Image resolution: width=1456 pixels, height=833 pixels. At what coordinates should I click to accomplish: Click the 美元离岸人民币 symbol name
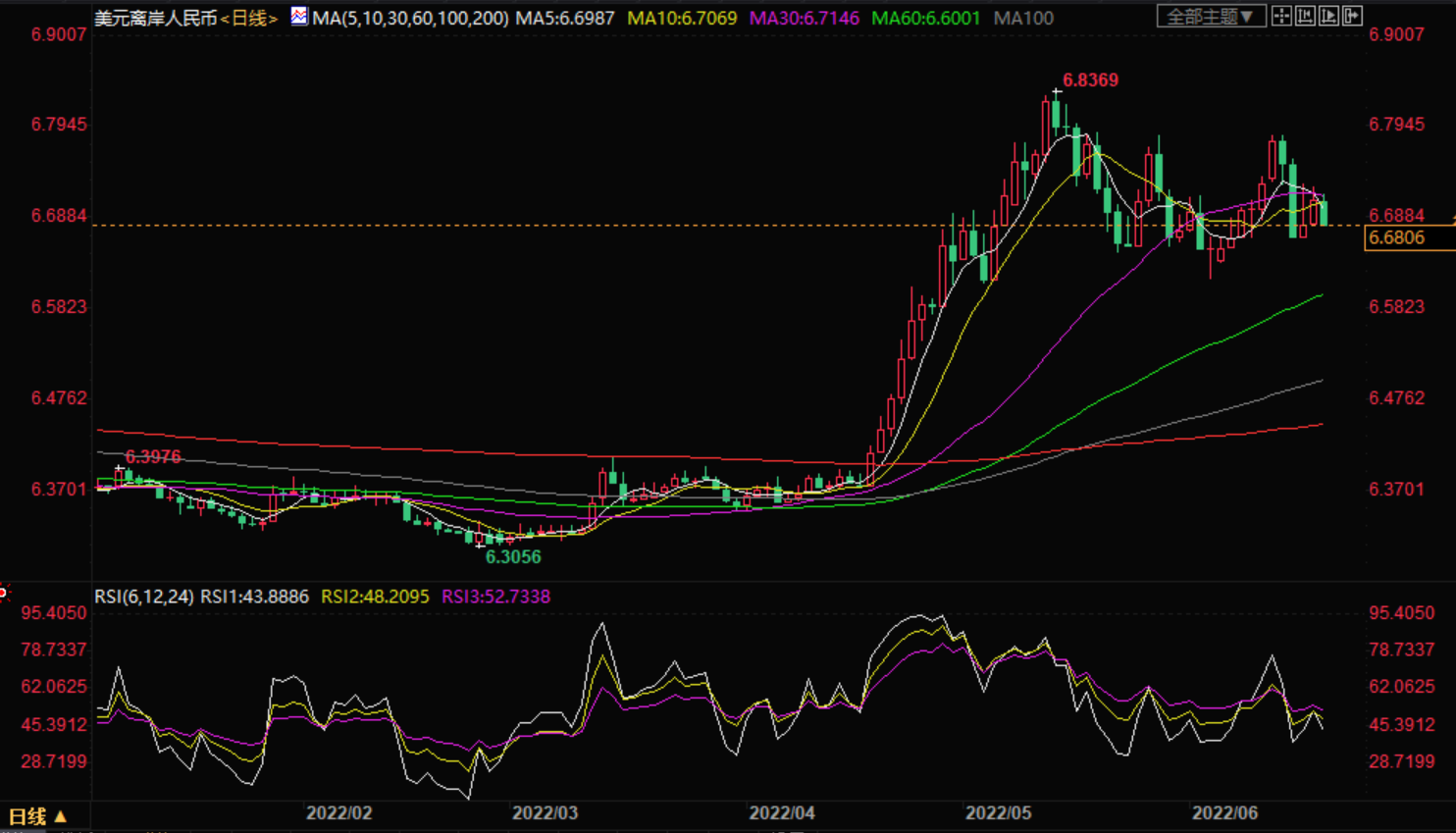tap(155, 18)
